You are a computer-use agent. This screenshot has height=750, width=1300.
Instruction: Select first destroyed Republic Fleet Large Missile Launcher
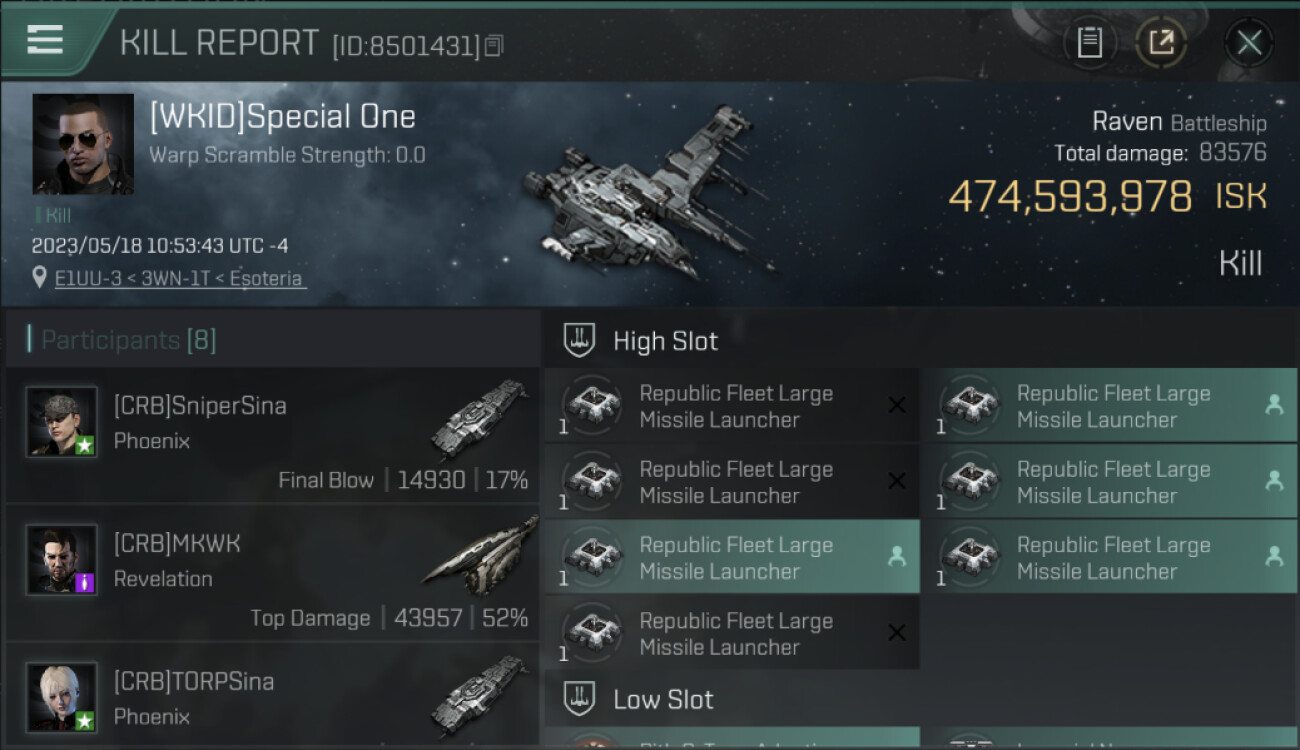point(730,406)
